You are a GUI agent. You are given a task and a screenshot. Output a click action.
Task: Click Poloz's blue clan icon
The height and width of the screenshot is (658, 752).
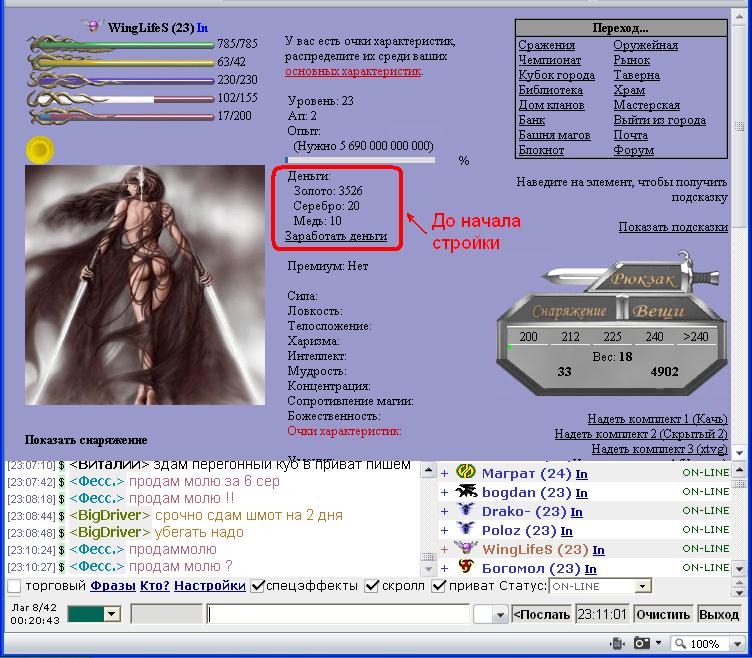click(x=465, y=529)
